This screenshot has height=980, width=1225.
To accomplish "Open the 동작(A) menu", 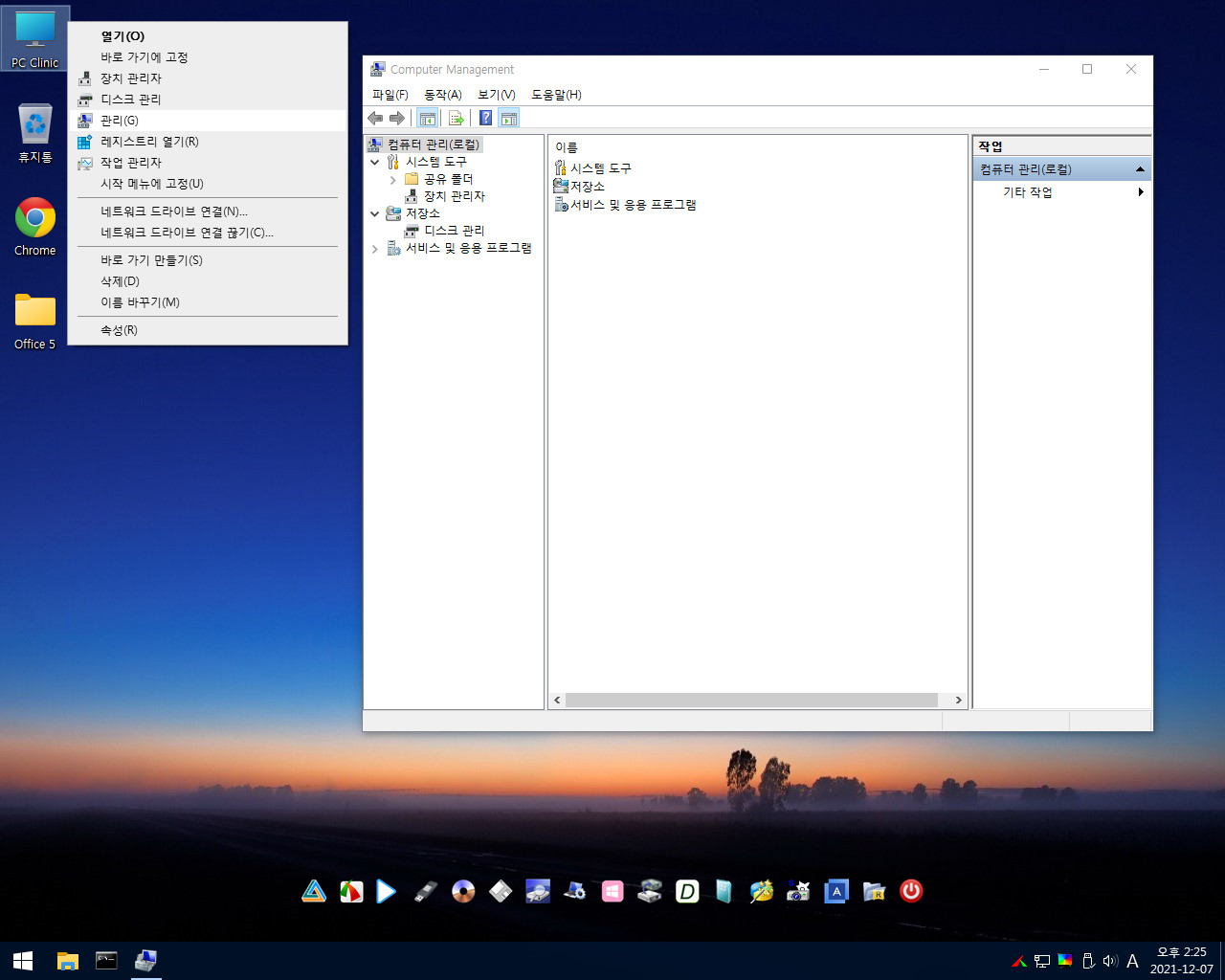I will 443,95.
